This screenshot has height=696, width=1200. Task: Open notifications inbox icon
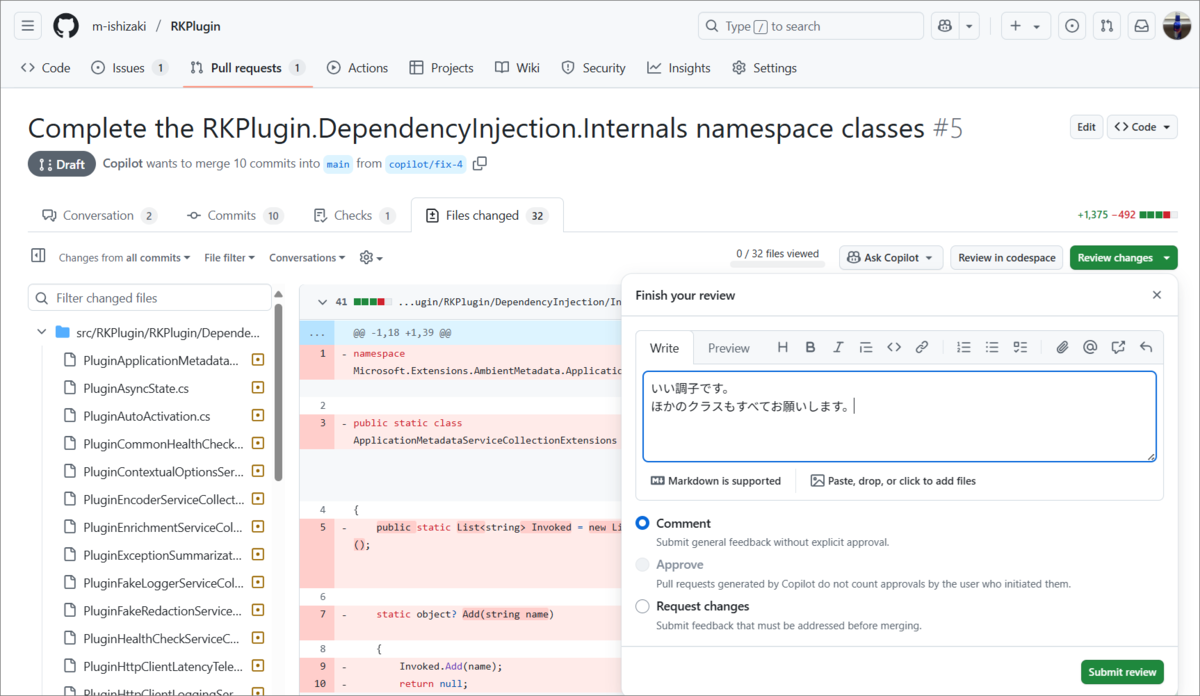pyautogui.click(x=1141, y=26)
